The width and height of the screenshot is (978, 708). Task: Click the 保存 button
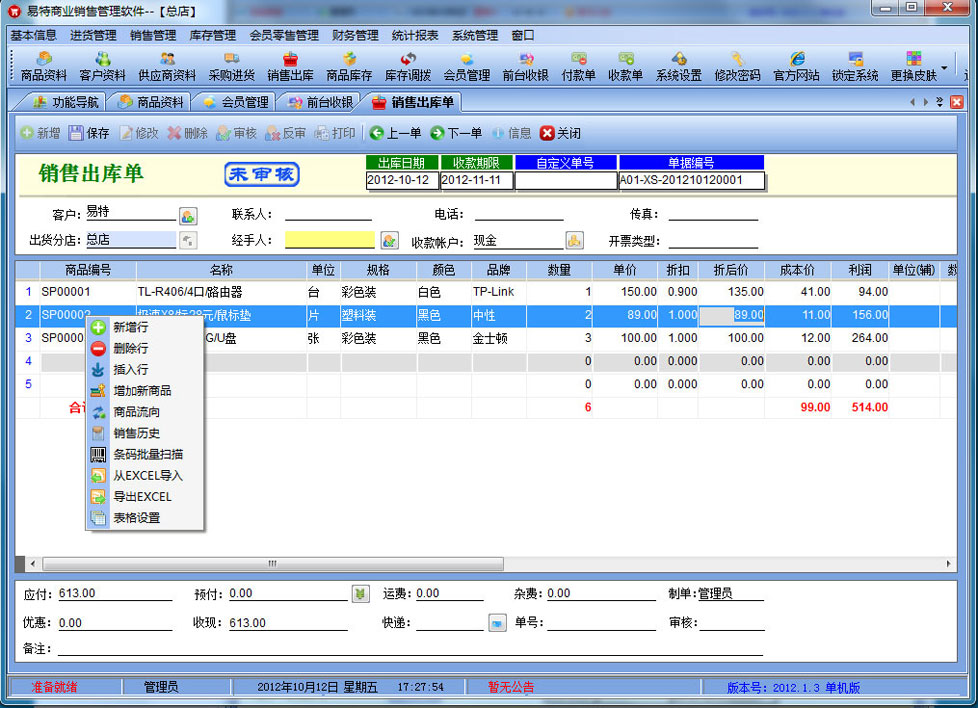tap(89, 133)
